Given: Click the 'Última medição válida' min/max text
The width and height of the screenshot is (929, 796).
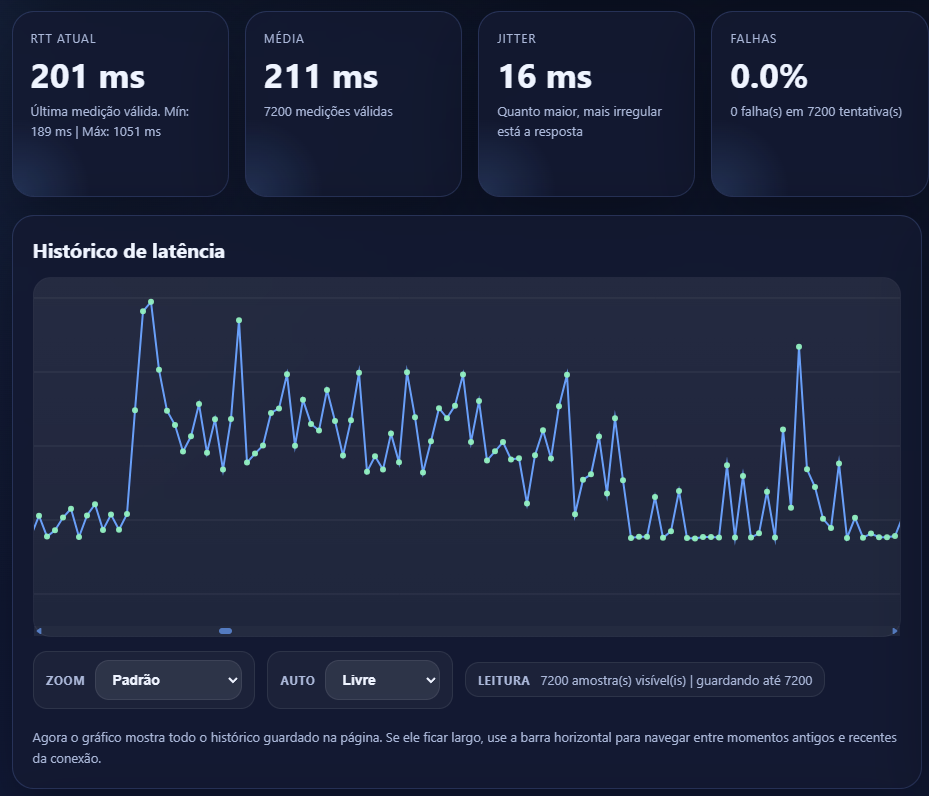Looking at the screenshot, I should [x=110, y=121].
